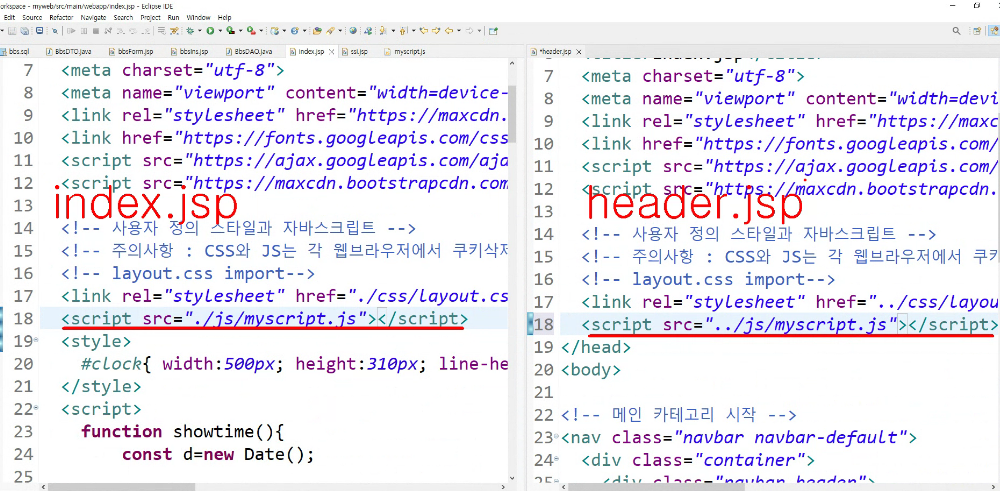Open the External Tools dropdown arrow
The image size is (1000, 491).
click(x=261, y=30)
